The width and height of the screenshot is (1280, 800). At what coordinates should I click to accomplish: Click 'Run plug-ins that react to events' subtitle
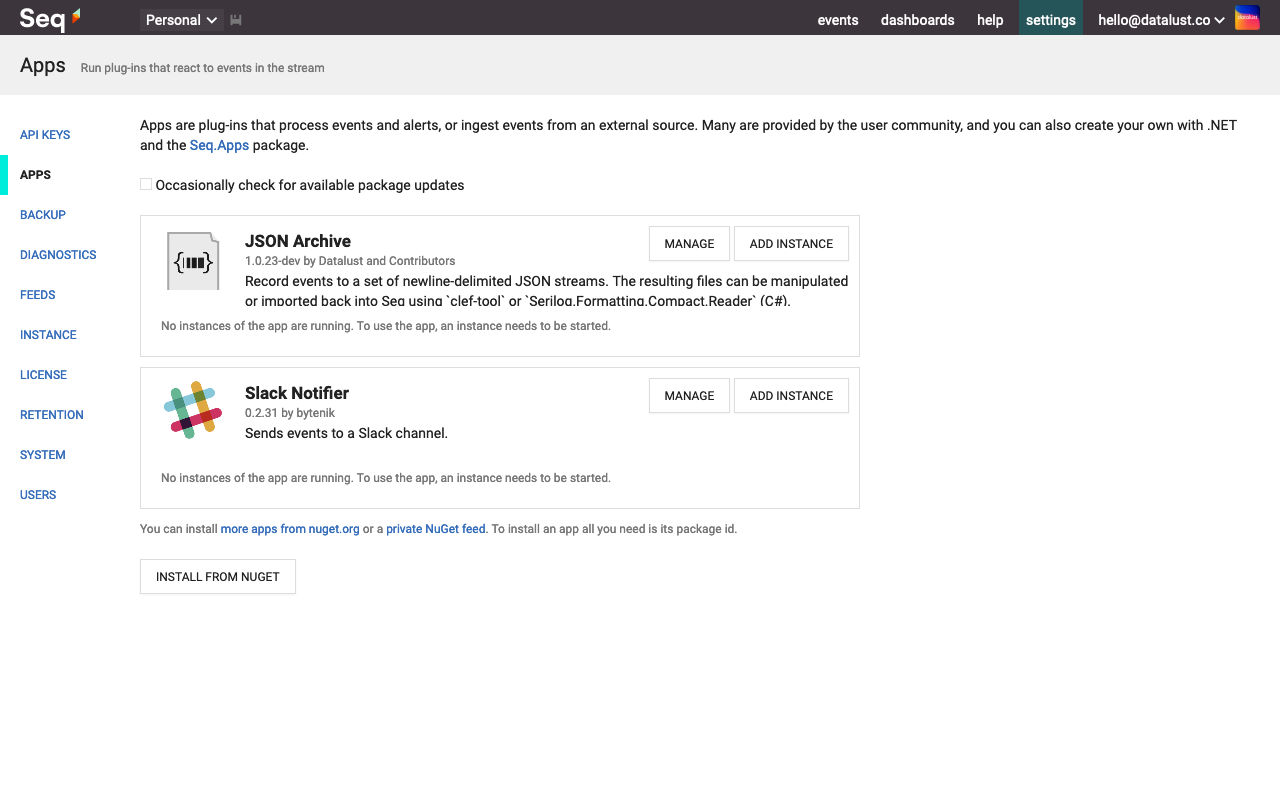point(202,68)
